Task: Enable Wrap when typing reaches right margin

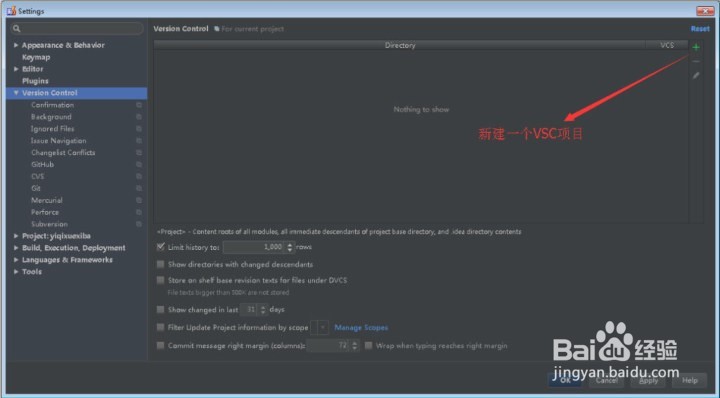Action: tap(368, 346)
